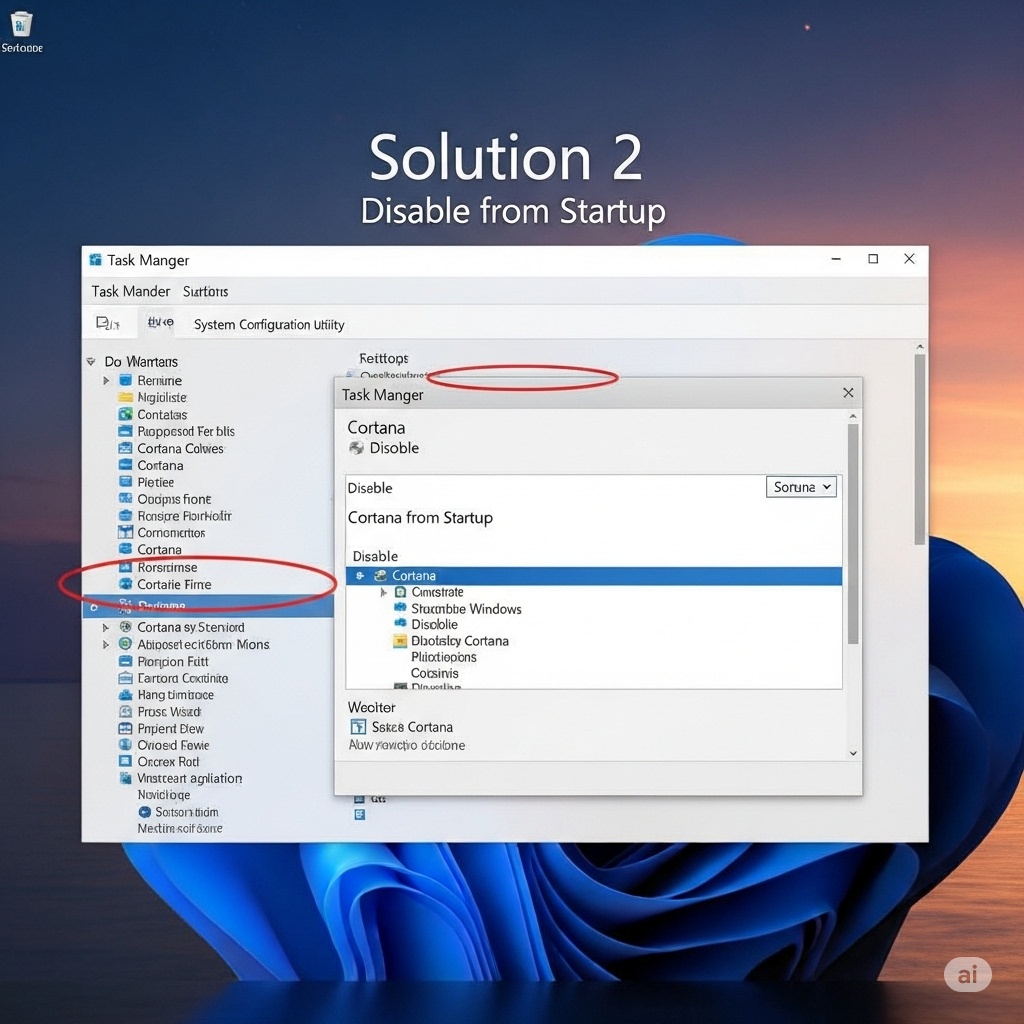Image resolution: width=1024 pixels, height=1024 pixels.
Task: Click the Contateas row icon
Action: pyautogui.click(x=125, y=414)
